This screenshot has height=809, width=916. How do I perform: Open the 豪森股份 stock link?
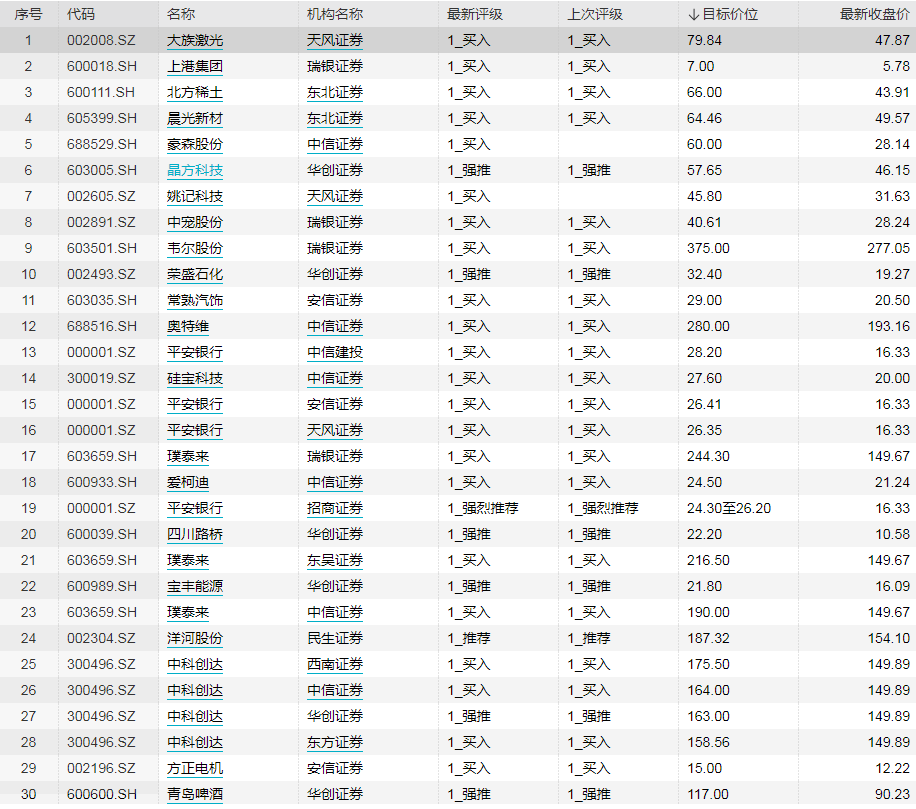(195, 144)
